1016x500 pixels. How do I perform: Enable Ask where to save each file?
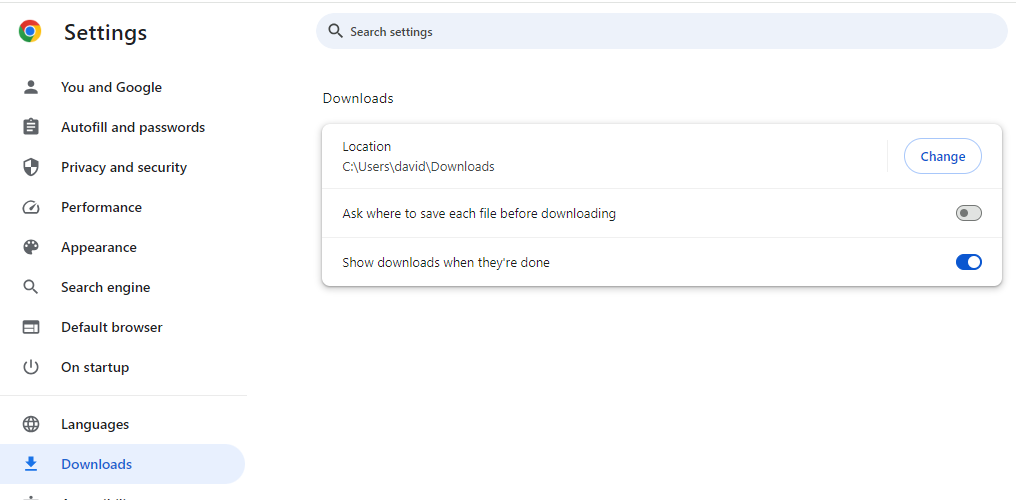click(969, 213)
